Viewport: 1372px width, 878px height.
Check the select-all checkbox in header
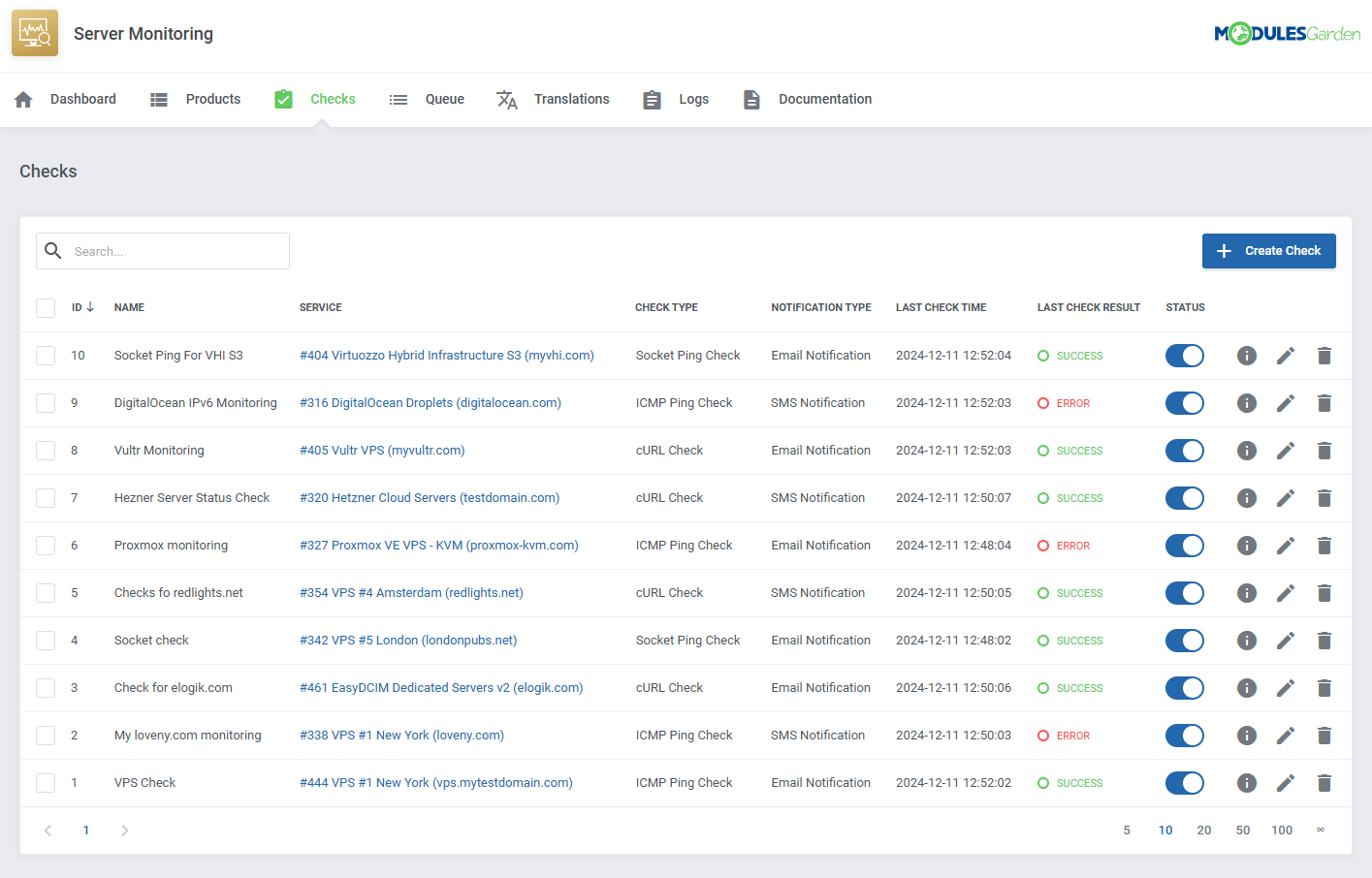45,307
